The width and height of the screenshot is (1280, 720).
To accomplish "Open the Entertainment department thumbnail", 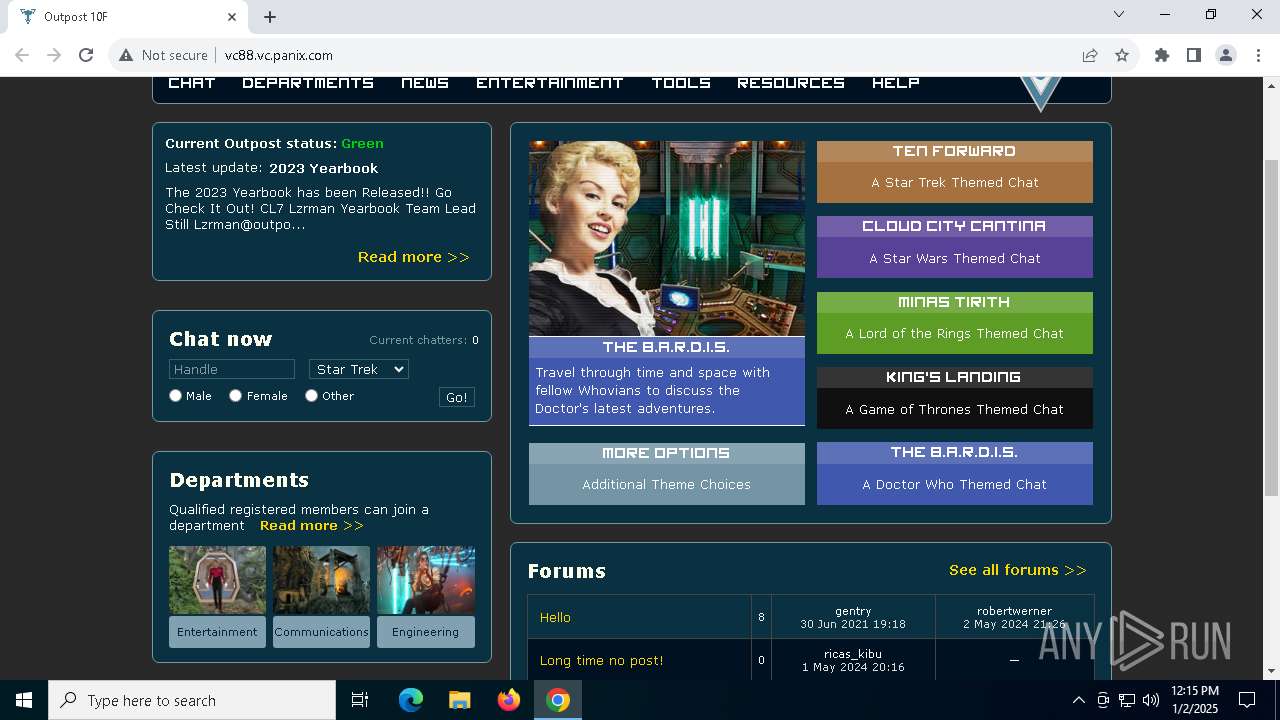I will pos(217,580).
